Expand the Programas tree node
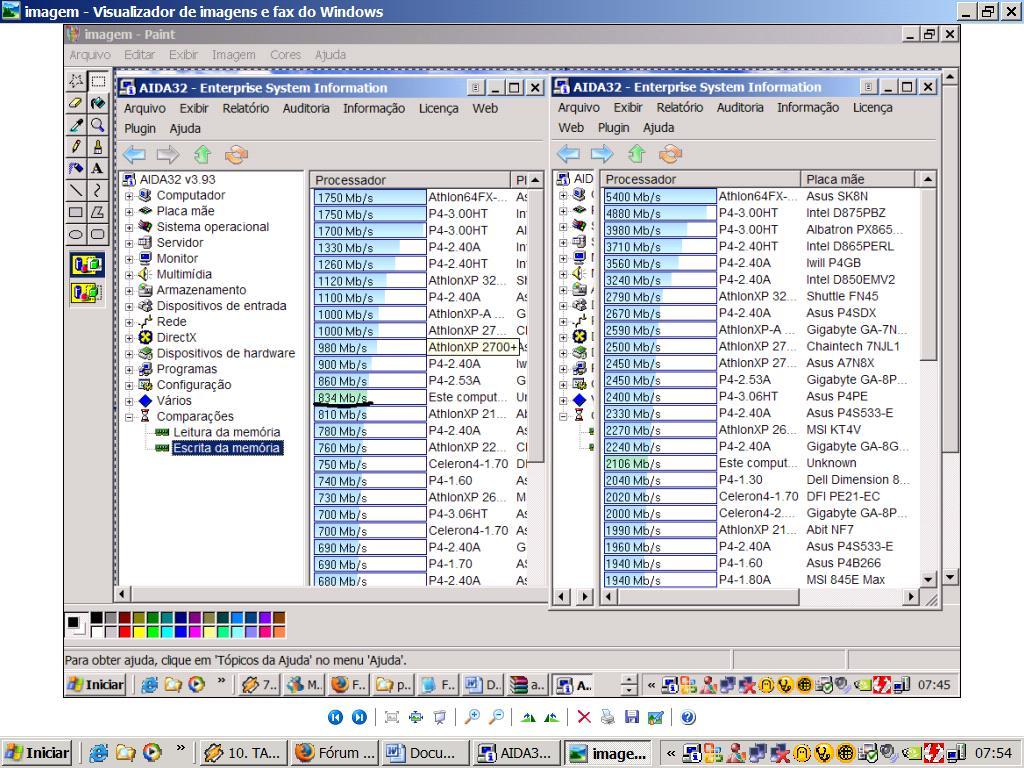This screenshot has width=1024, height=768. 129,369
